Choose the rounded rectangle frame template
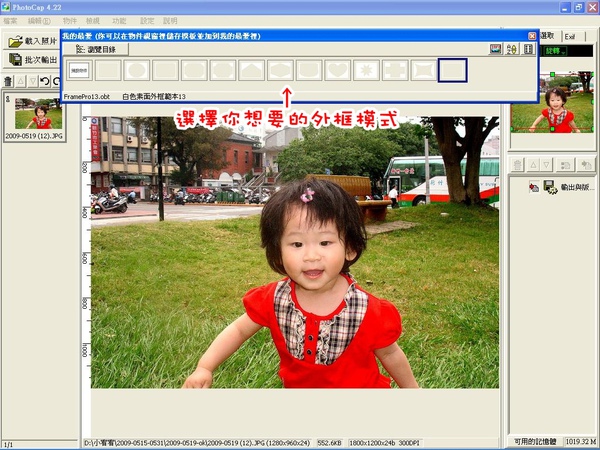 pyautogui.click(x=194, y=70)
